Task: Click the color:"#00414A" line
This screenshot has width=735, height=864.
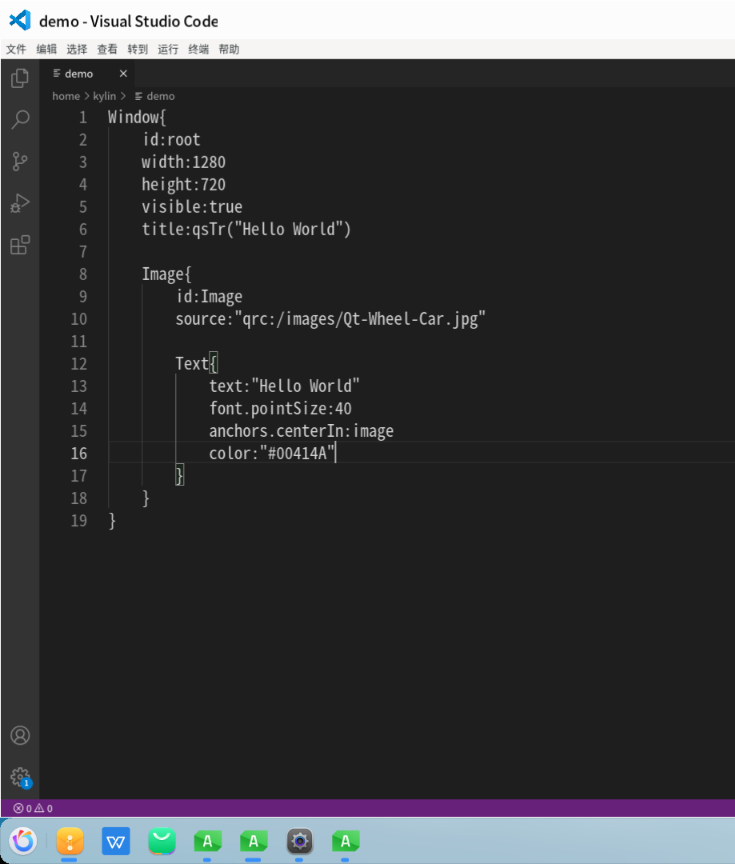Action: point(272,453)
